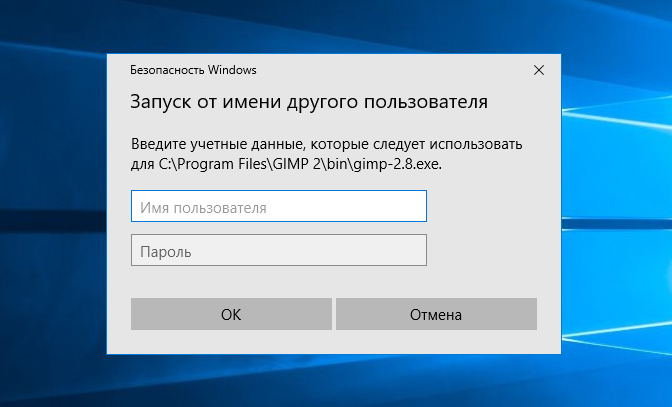Click desktop background above the dialog
Viewport: 672px width, 407px height.
click(334, 26)
